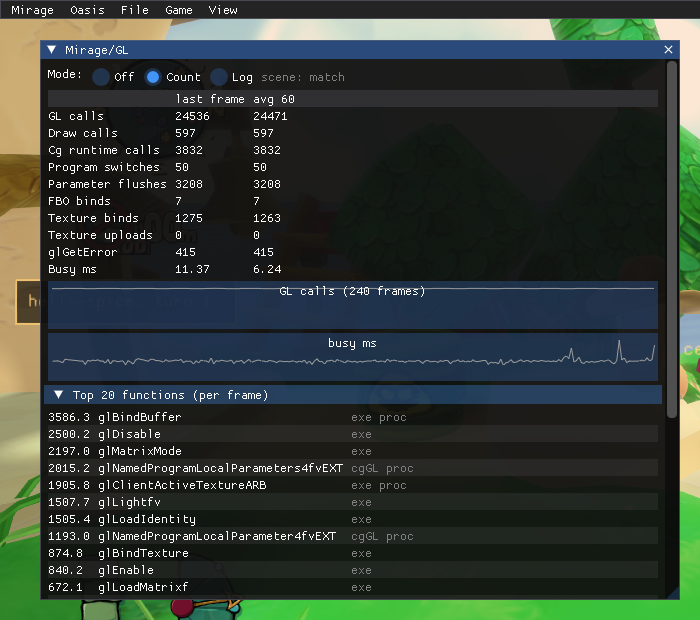700x620 pixels.
Task: Select the Off mode radio button
Action: point(101,77)
